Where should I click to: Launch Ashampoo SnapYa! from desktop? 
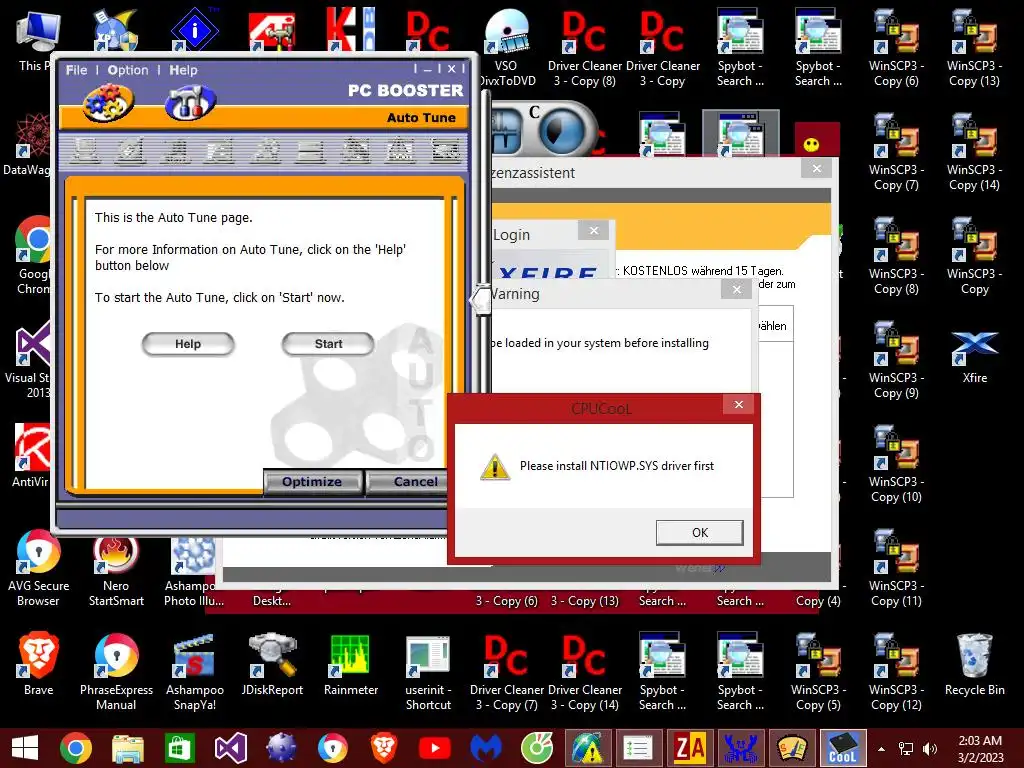tap(195, 672)
